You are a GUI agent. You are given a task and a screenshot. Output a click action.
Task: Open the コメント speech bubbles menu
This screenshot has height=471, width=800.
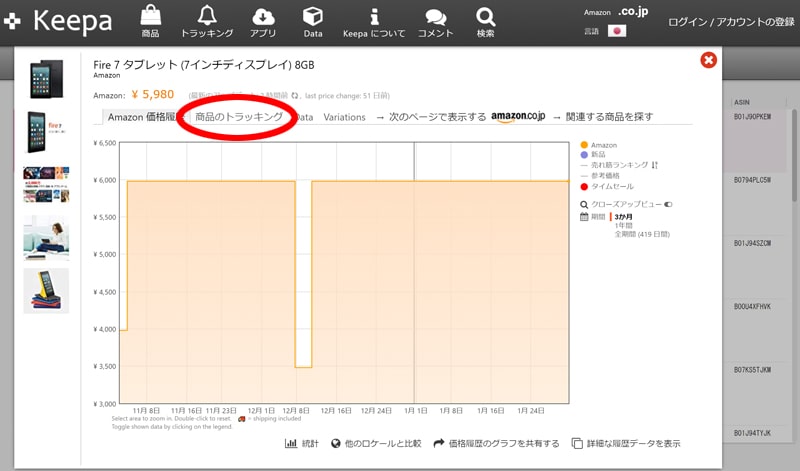click(x=435, y=21)
